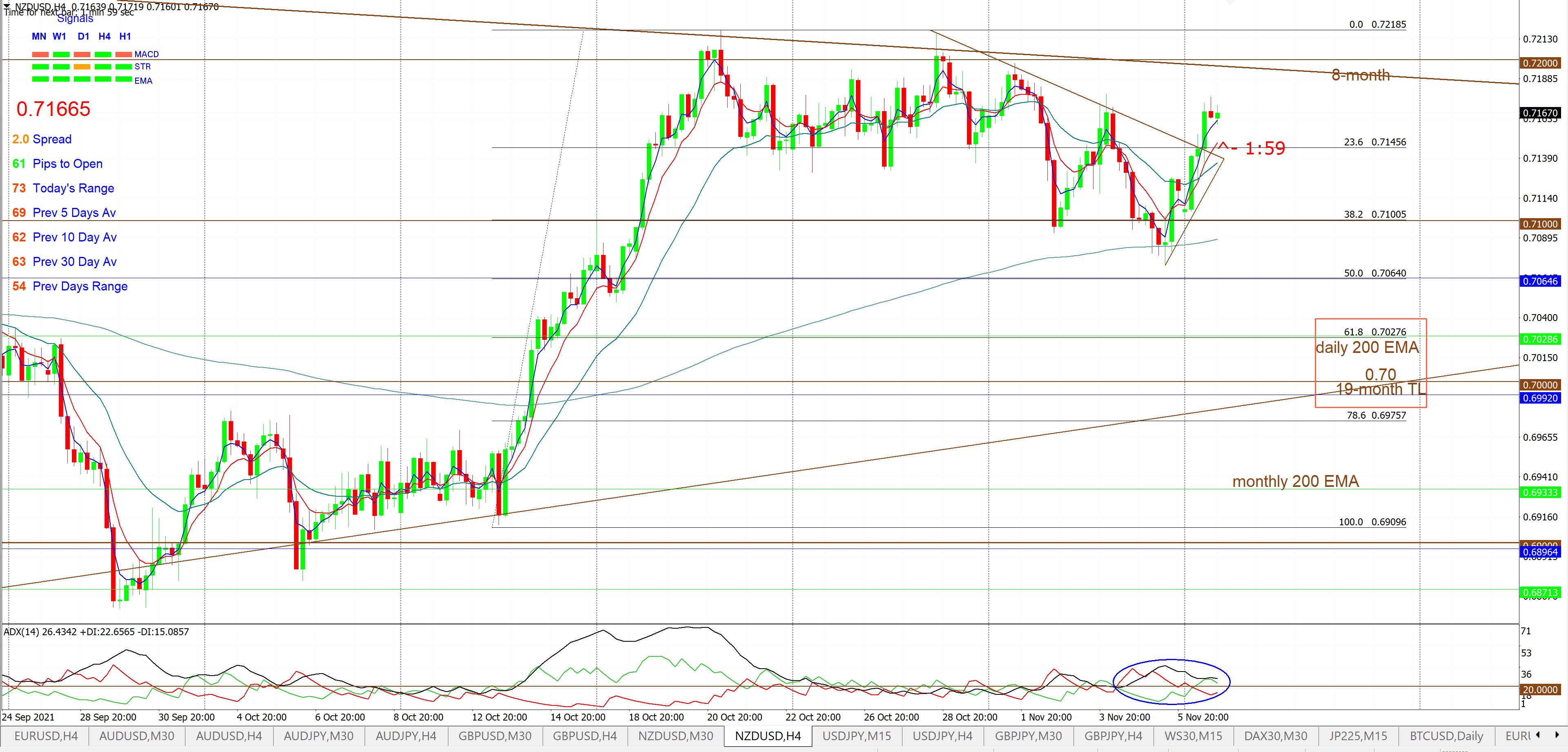The width and height of the screenshot is (1568, 752).
Task: Click the 0.69333 green price tag
Action: click(x=1540, y=493)
